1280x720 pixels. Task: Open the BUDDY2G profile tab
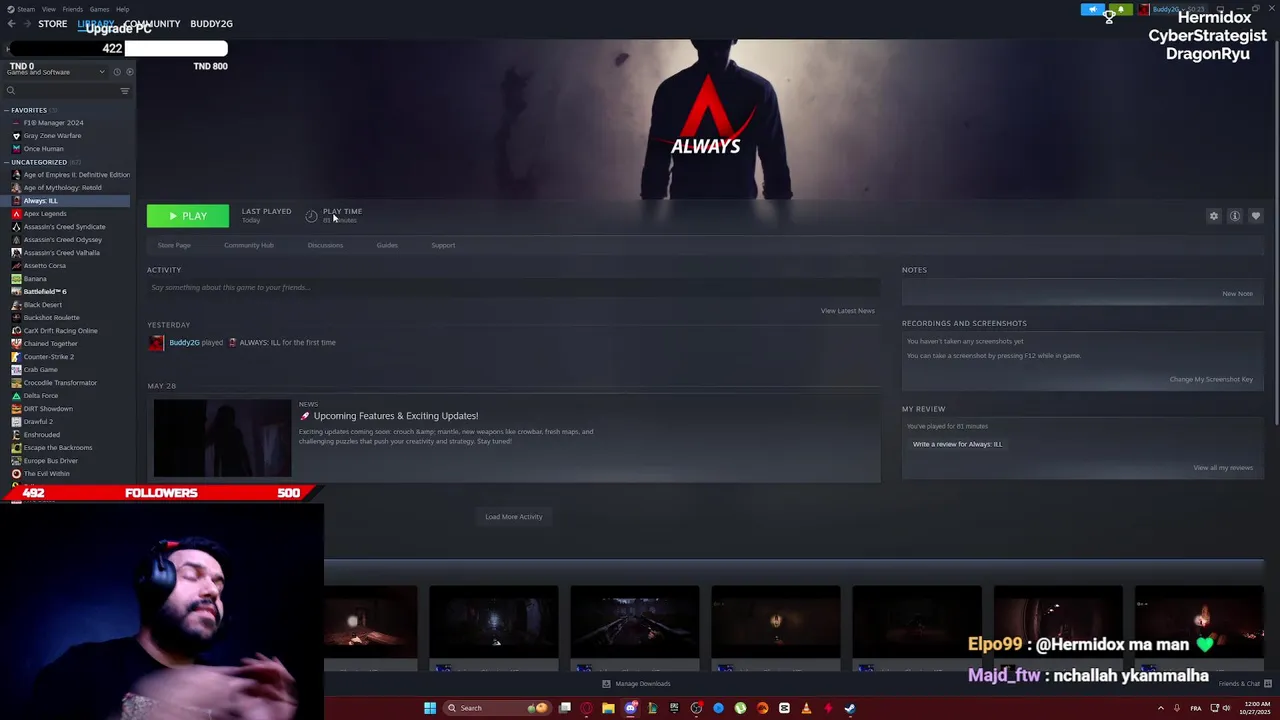point(211,23)
